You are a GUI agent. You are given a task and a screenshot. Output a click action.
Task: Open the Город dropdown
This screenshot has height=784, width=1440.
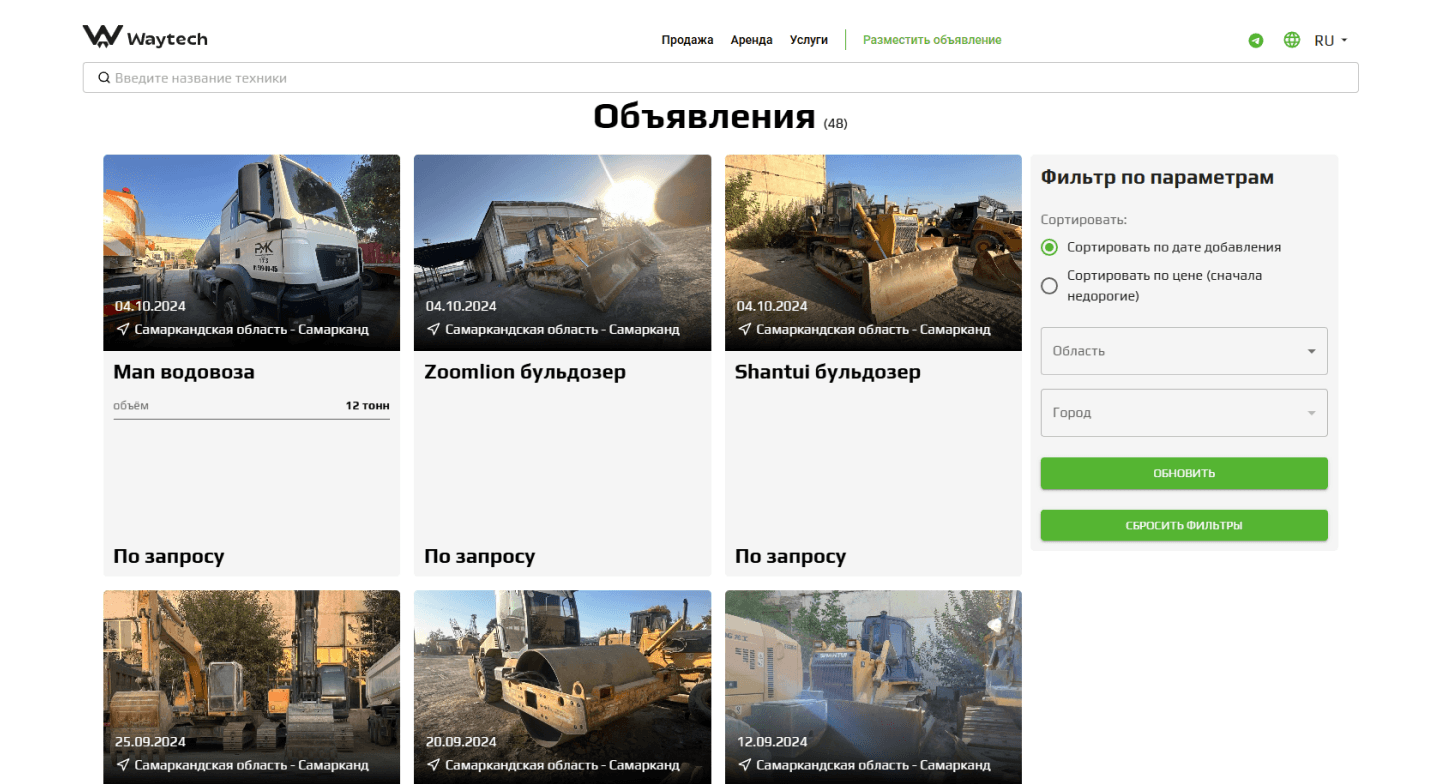click(x=1184, y=413)
